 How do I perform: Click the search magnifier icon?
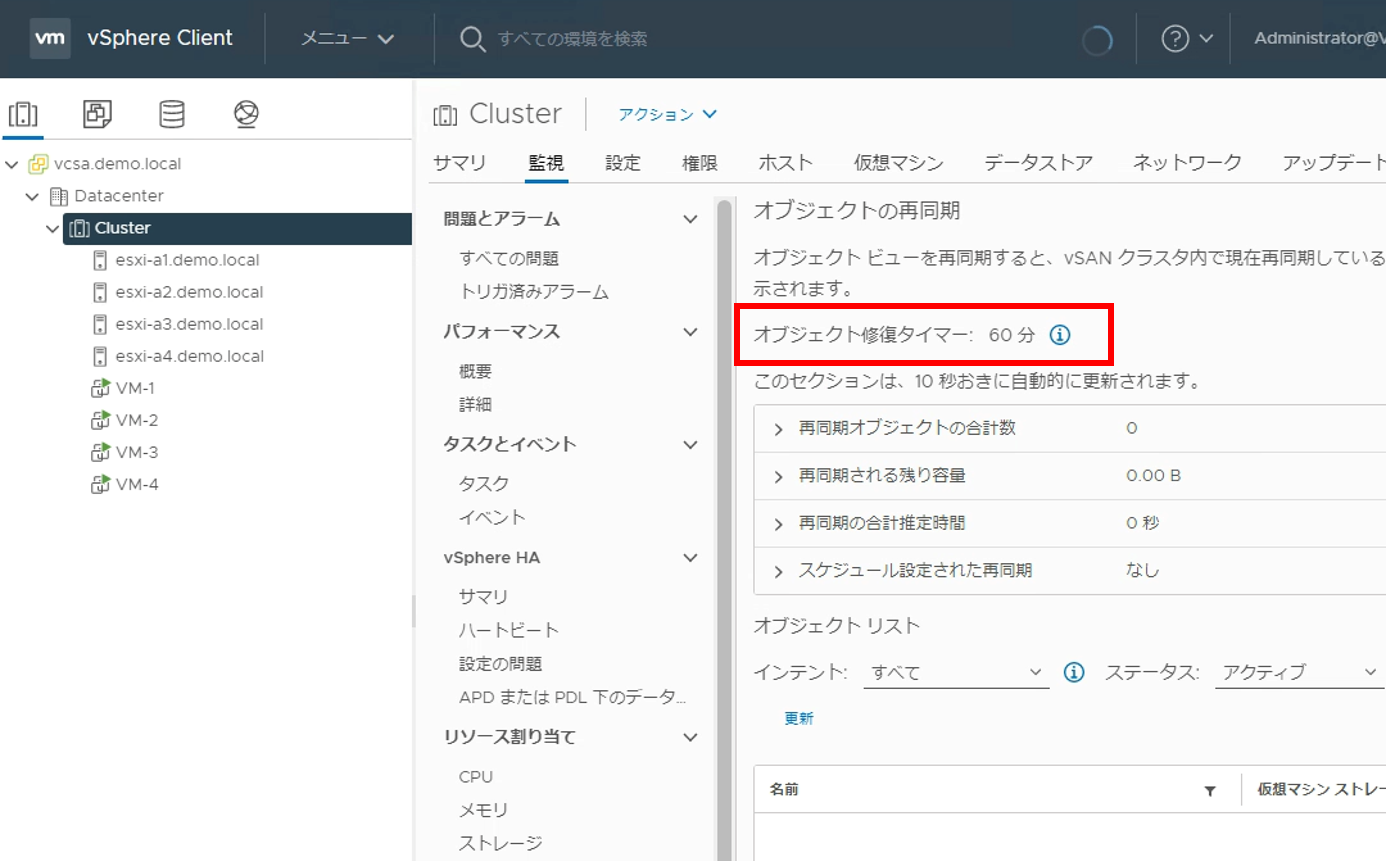click(x=472, y=39)
